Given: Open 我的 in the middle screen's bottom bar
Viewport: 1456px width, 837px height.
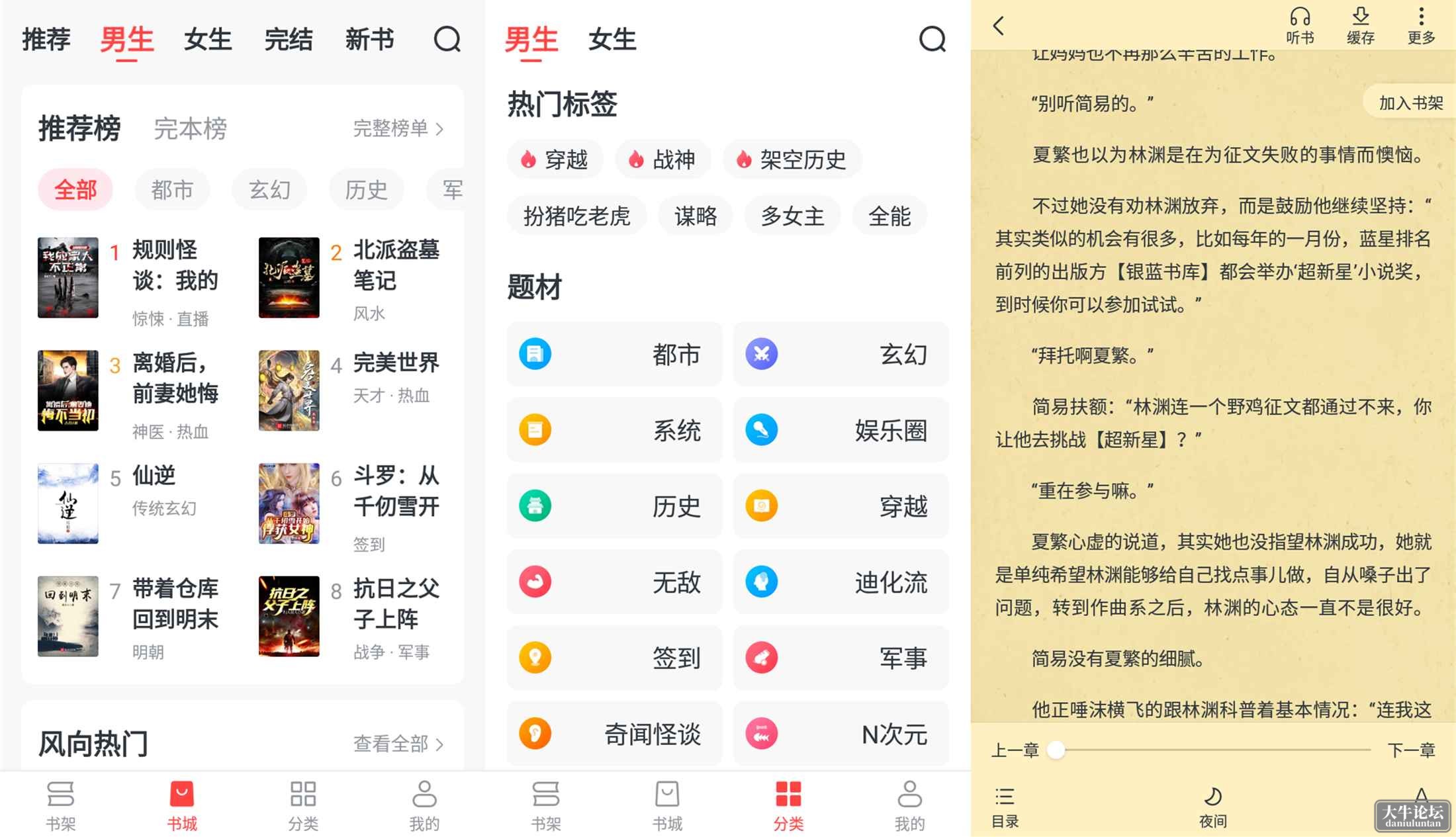Looking at the screenshot, I should coord(909,806).
